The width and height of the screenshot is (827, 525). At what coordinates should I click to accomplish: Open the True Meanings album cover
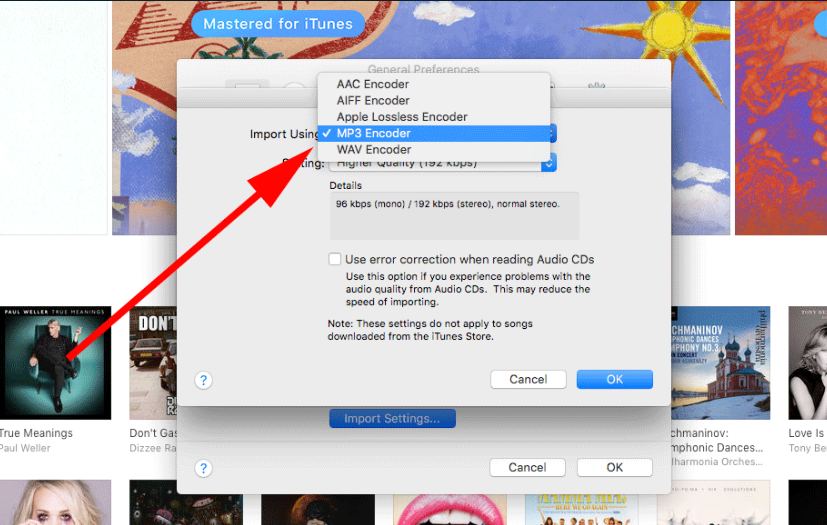(55, 363)
